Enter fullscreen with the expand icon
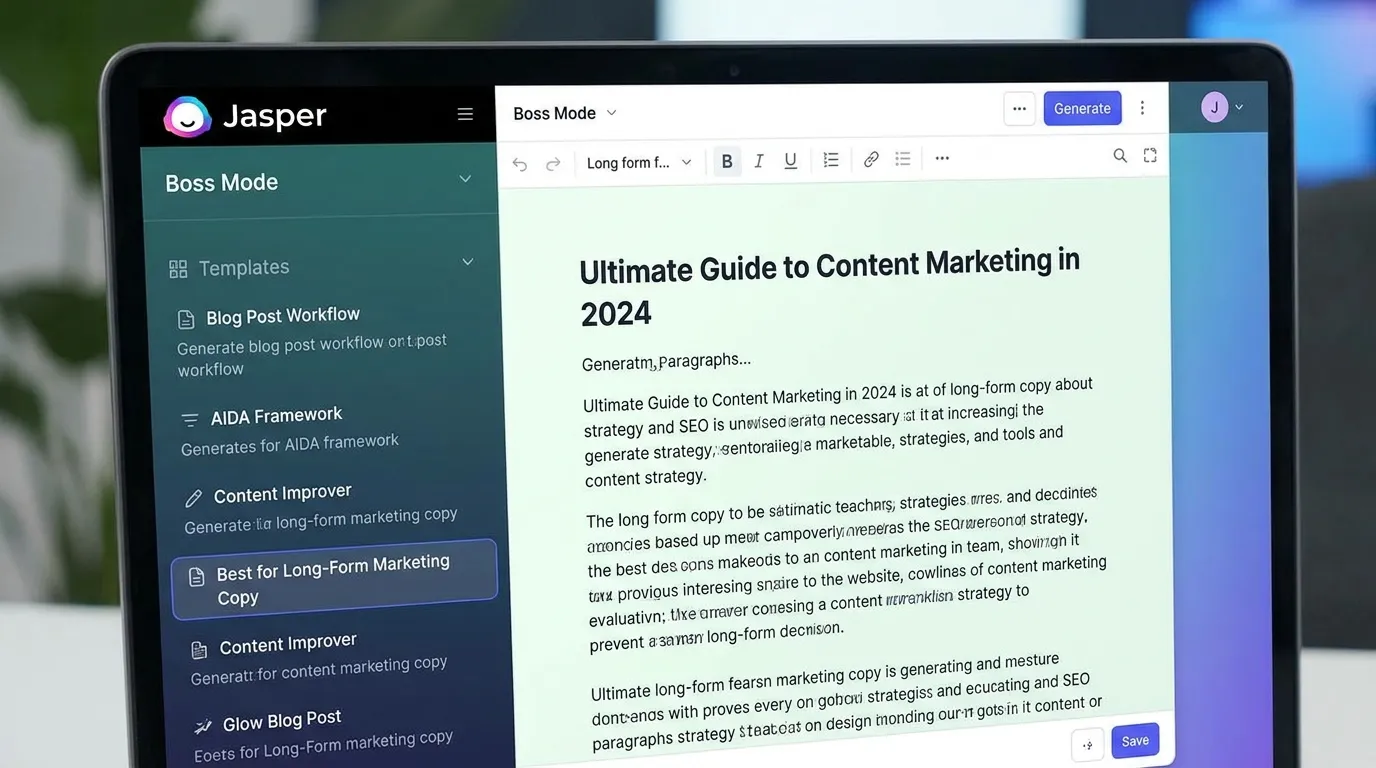This screenshot has width=1376, height=768. point(1150,155)
